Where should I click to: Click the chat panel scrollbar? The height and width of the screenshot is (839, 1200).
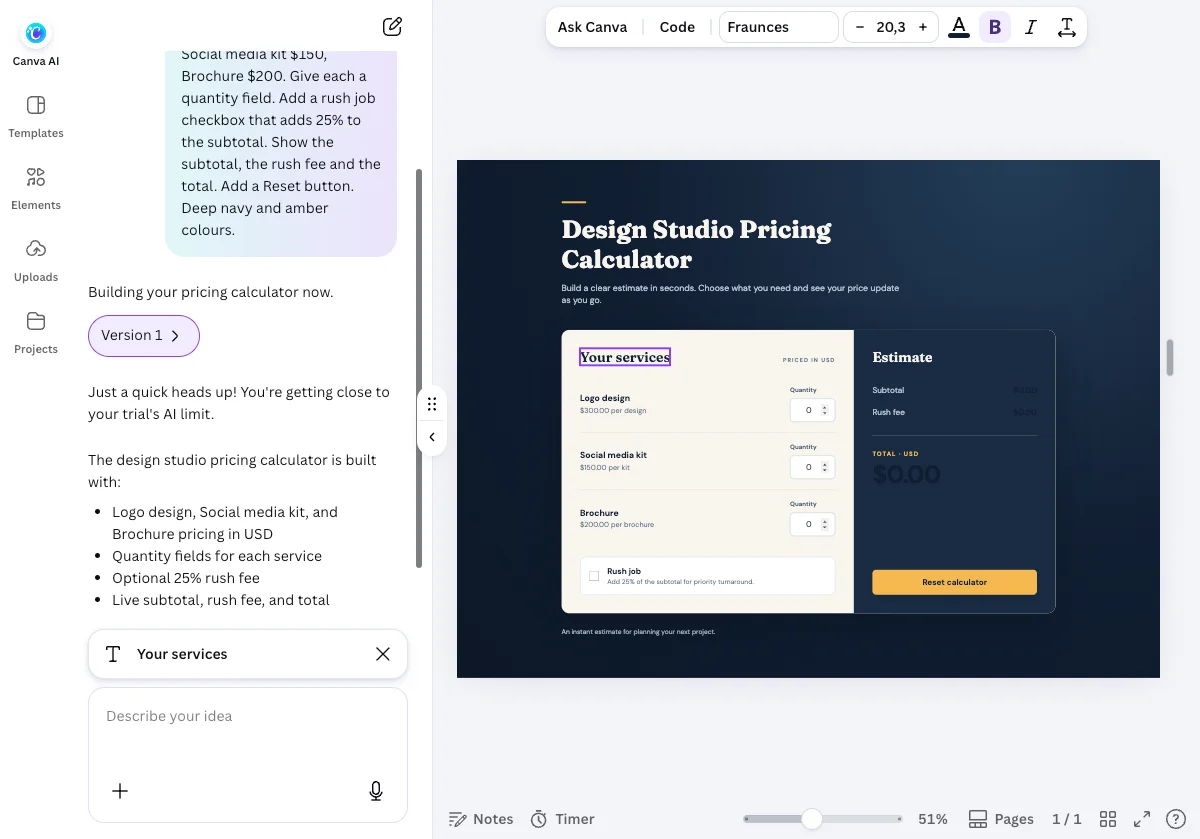point(419,368)
